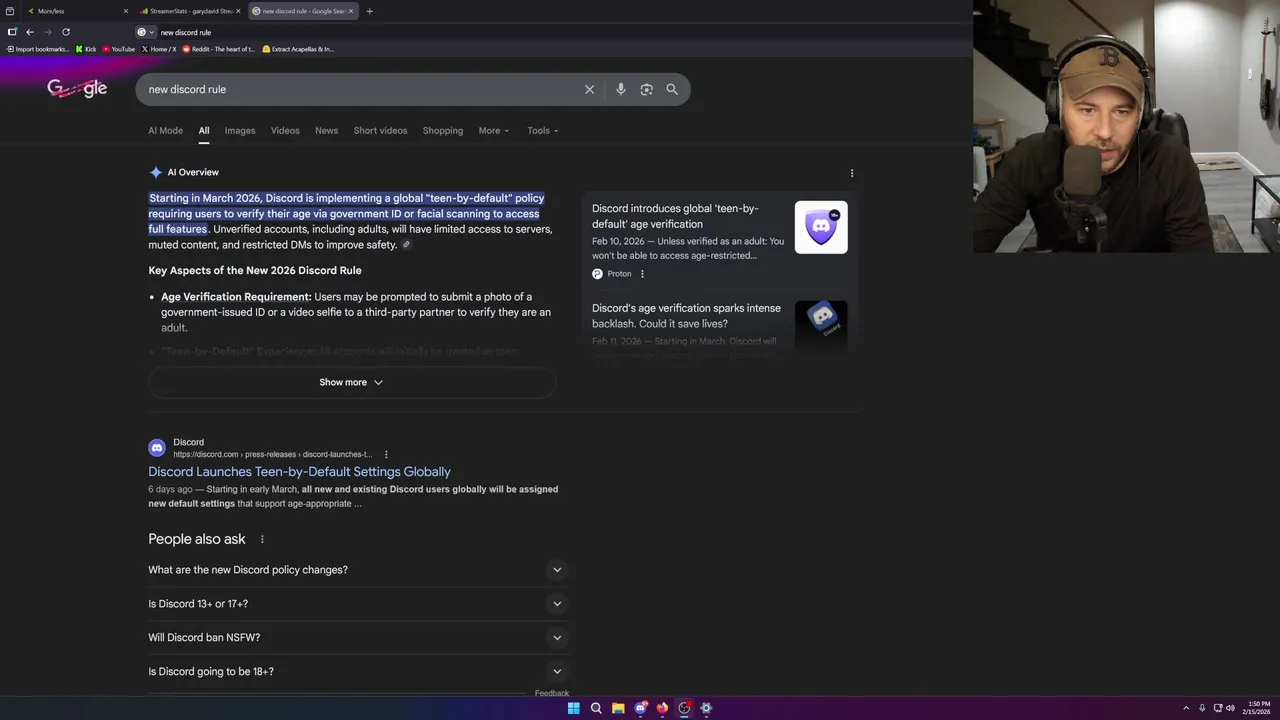Image resolution: width=1280 pixels, height=720 pixels.
Task: Open 'Discord Launches Teen-by-Default Settings Globally' link
Action: [x=300, y=472]
